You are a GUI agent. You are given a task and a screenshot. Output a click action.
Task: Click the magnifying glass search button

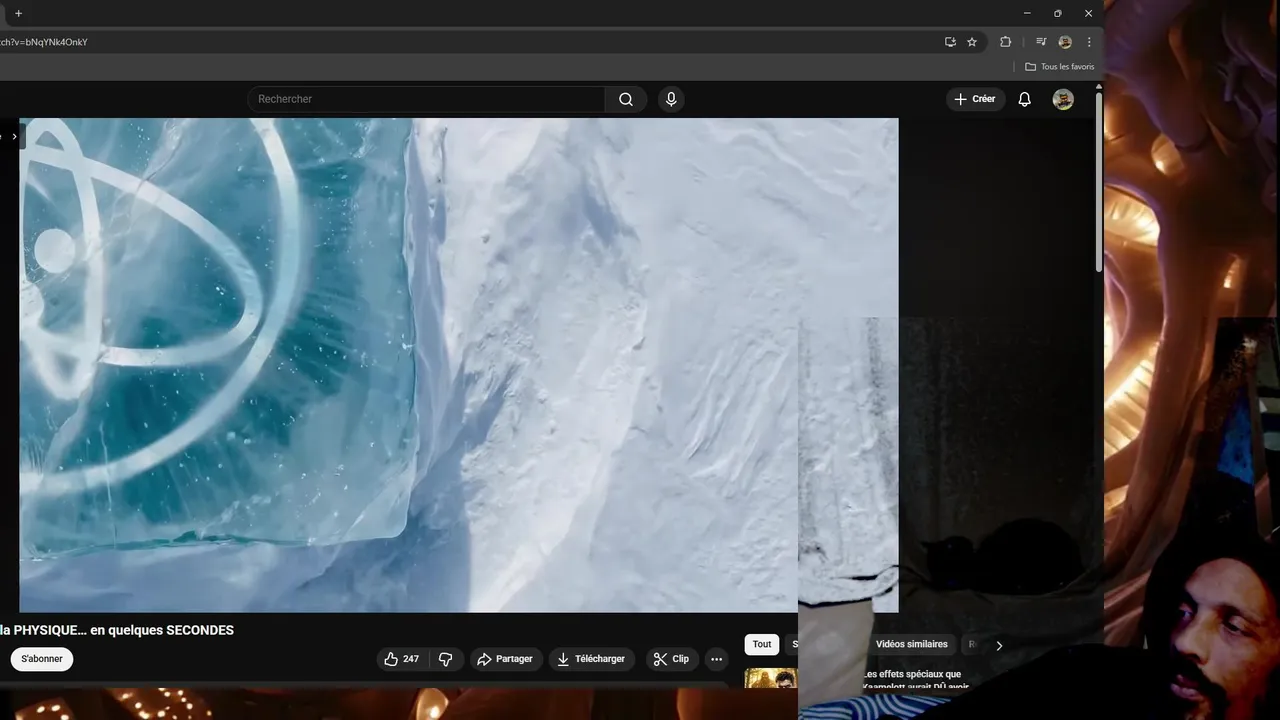pyautogui.click(x=626, y=99)
